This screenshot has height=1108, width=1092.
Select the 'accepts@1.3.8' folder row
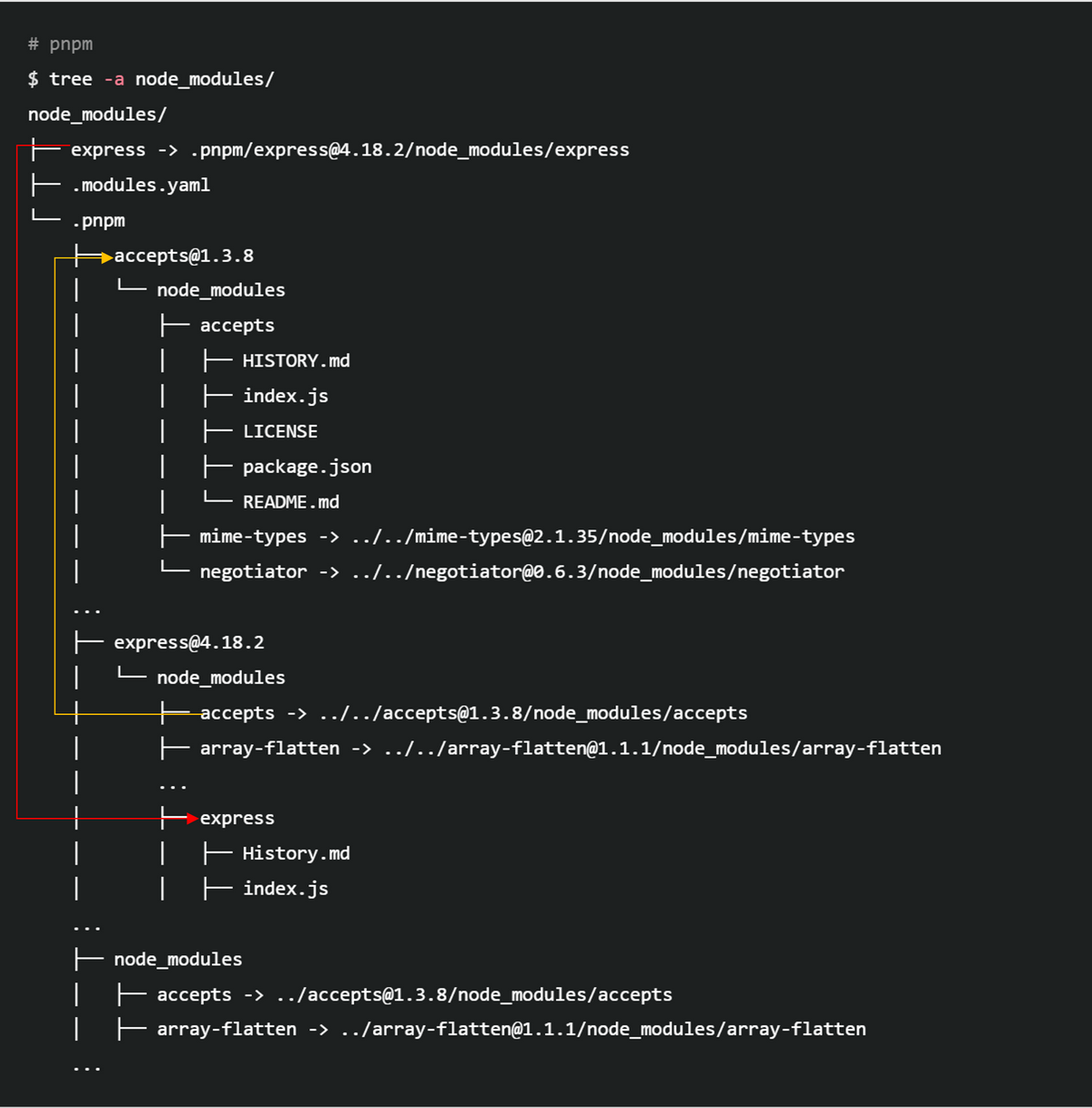click(184, 256)
